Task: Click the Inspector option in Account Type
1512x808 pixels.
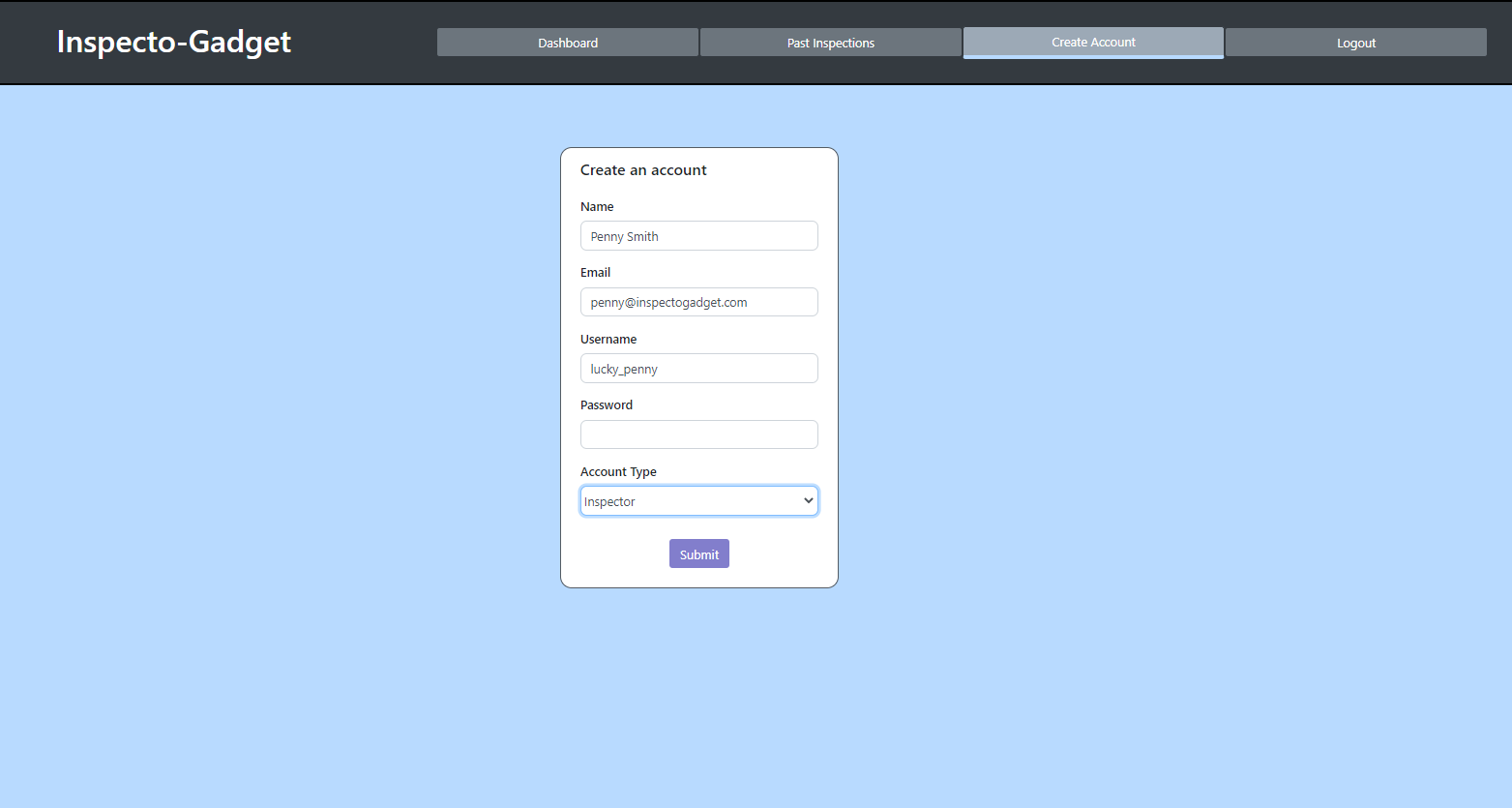Action: point(677,500)
